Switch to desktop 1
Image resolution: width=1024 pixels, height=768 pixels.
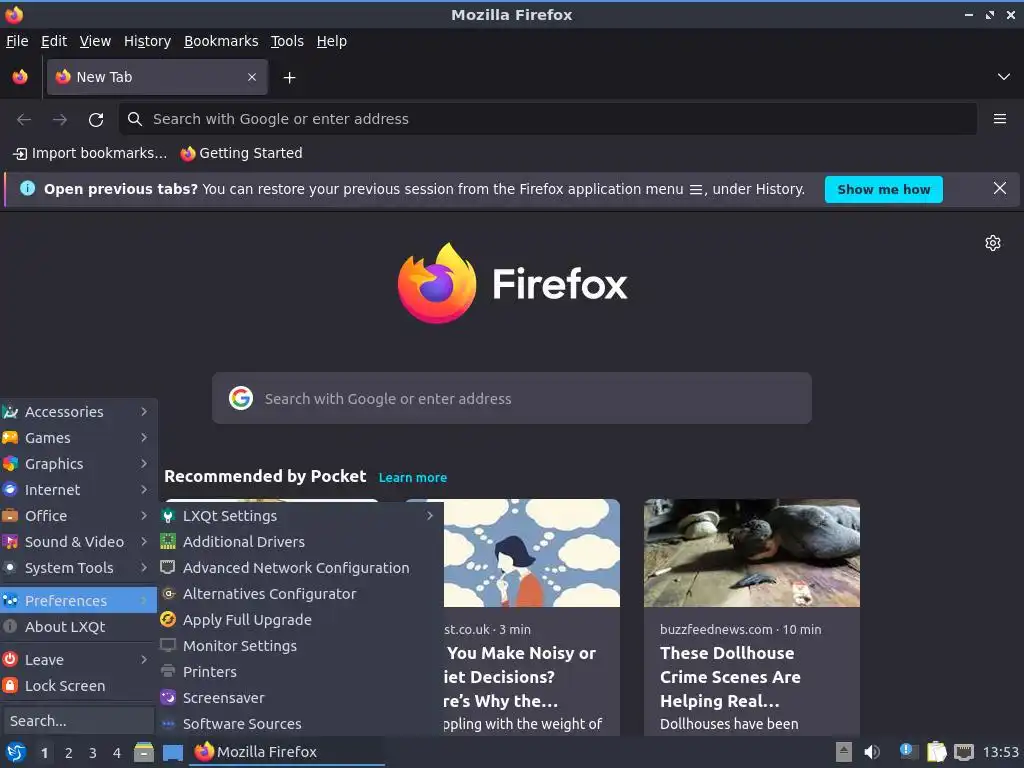pos(44,753)
